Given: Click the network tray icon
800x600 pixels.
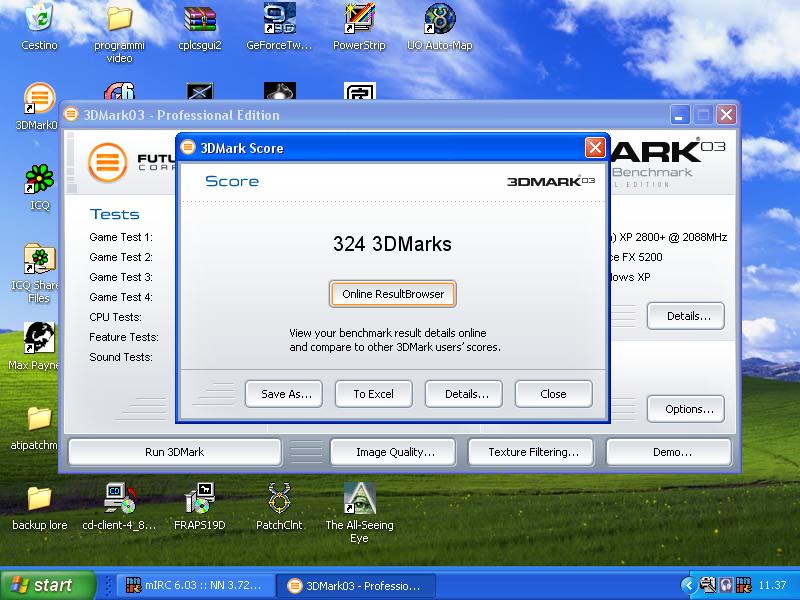Looking at the screenshot, I should tap(708, 585).
